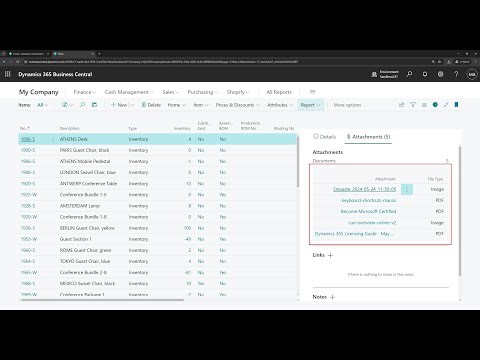This screenshot has width=480, height=360.
Task: Select the LONDON Swivel Chair, blue row
Action: [157, 172]
